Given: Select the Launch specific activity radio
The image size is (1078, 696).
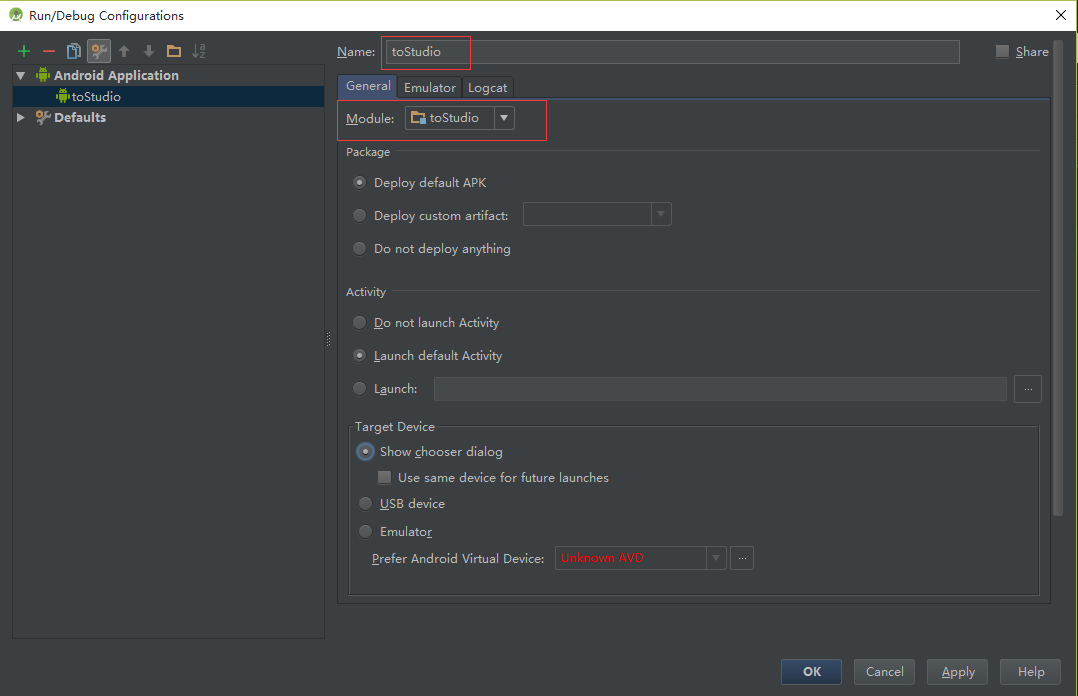Looking at the screenshot, I should coord(359,389).
